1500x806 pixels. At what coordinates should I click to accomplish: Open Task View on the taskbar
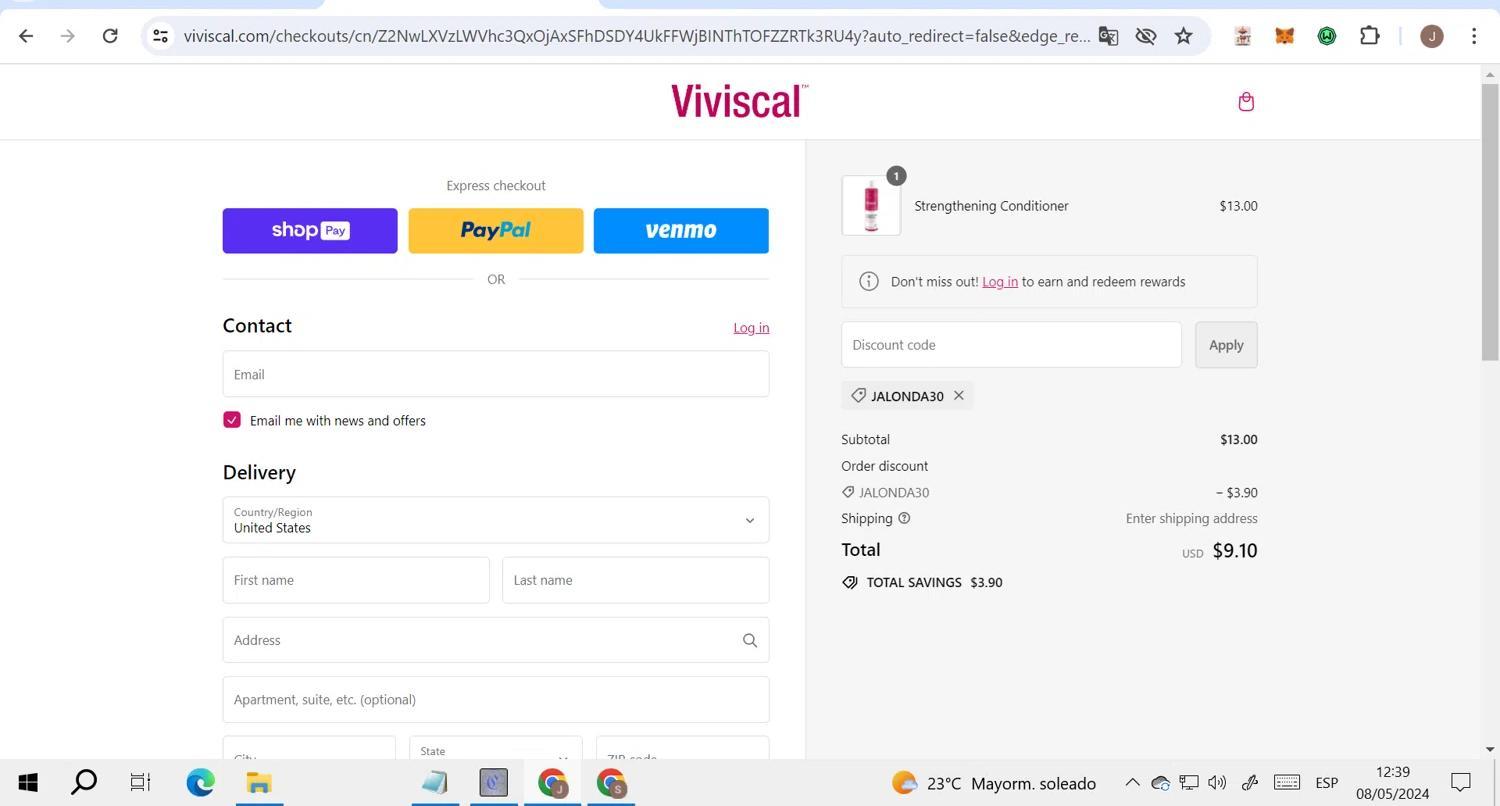tap(140, 783)
